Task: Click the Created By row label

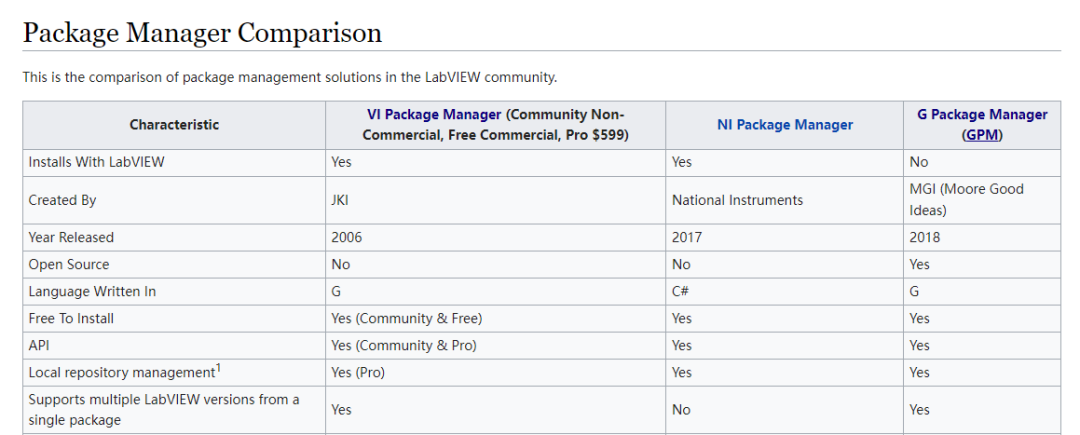Action: point(62,200)
